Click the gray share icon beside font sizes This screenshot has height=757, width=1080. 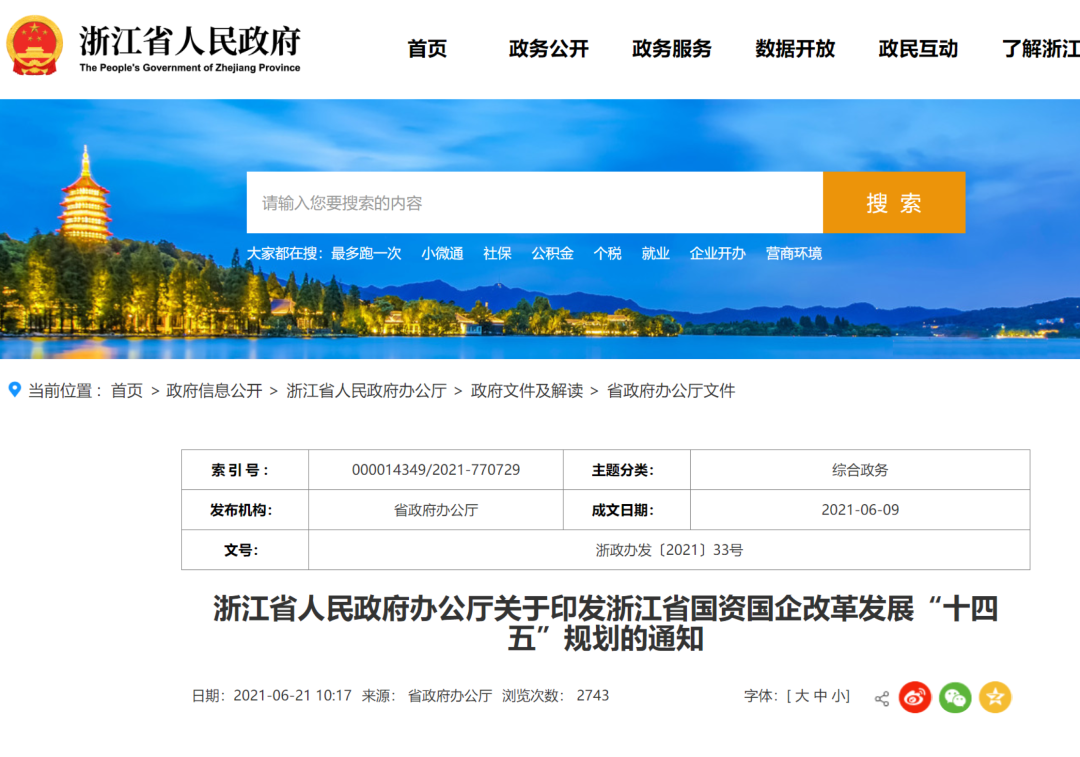click(881, 698)
